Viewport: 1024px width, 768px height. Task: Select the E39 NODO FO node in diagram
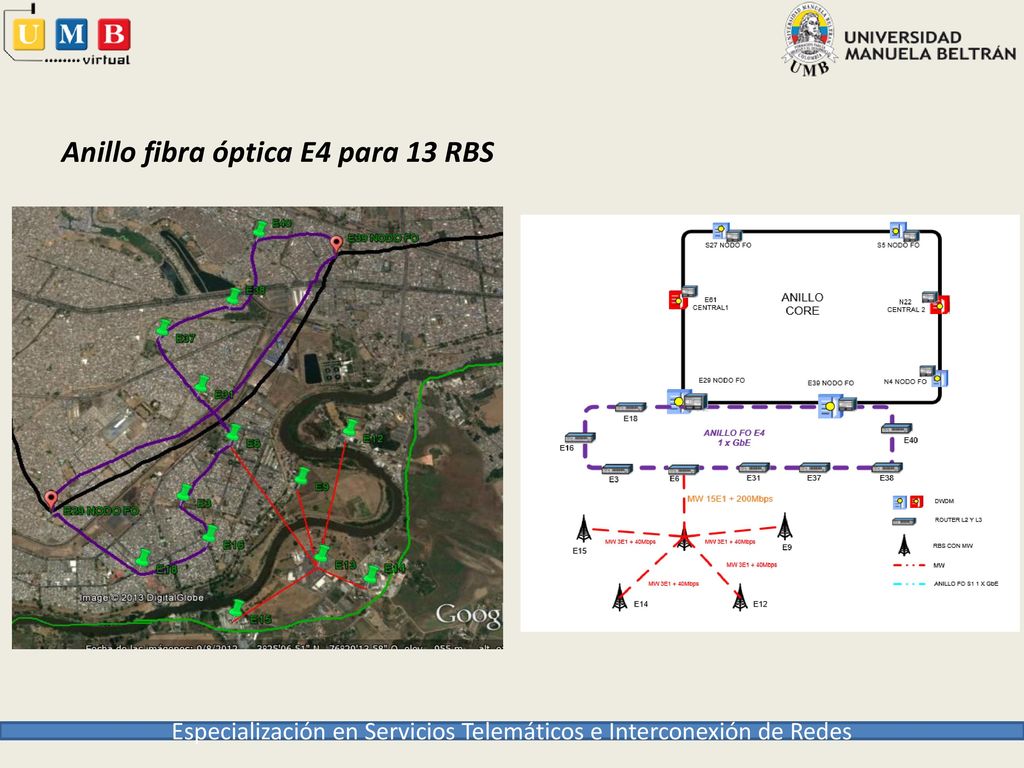tap(837, 406)
